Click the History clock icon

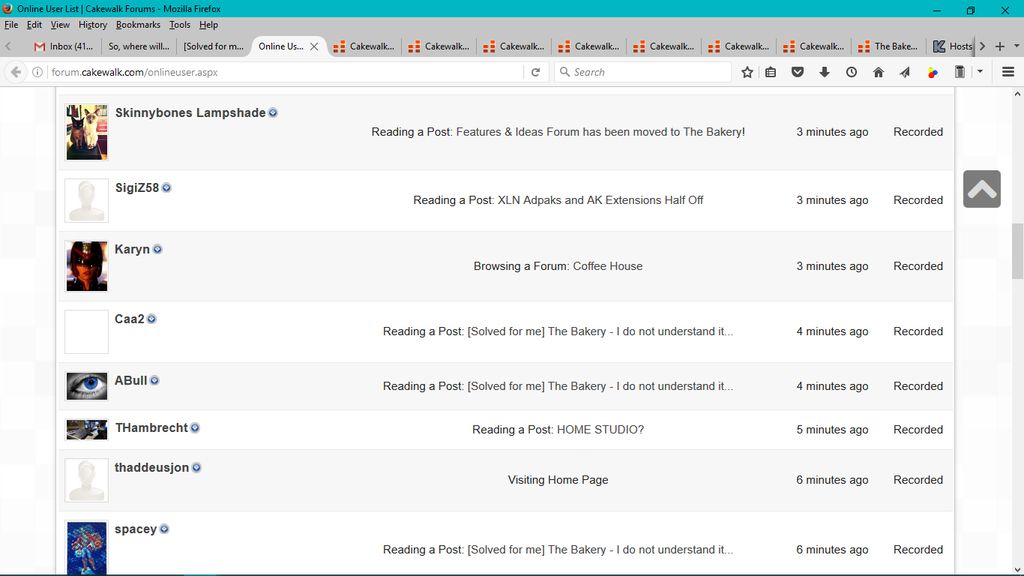(x=851, y=72)
